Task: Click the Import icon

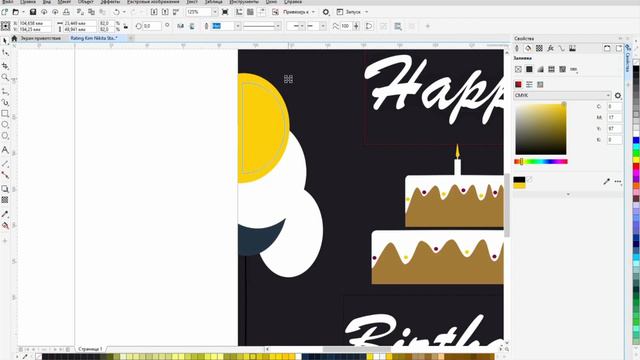Action: coord(154,12)
